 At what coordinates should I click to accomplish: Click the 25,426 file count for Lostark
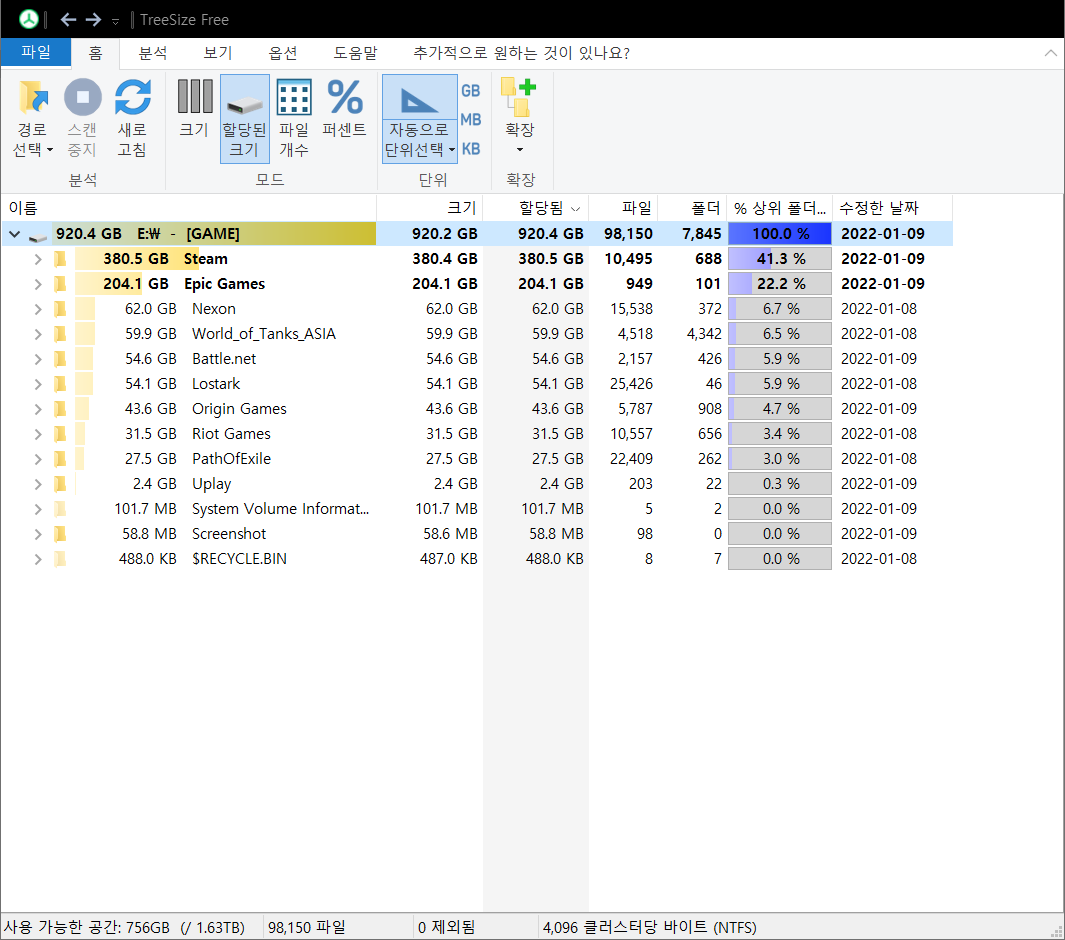pos(631,384)
